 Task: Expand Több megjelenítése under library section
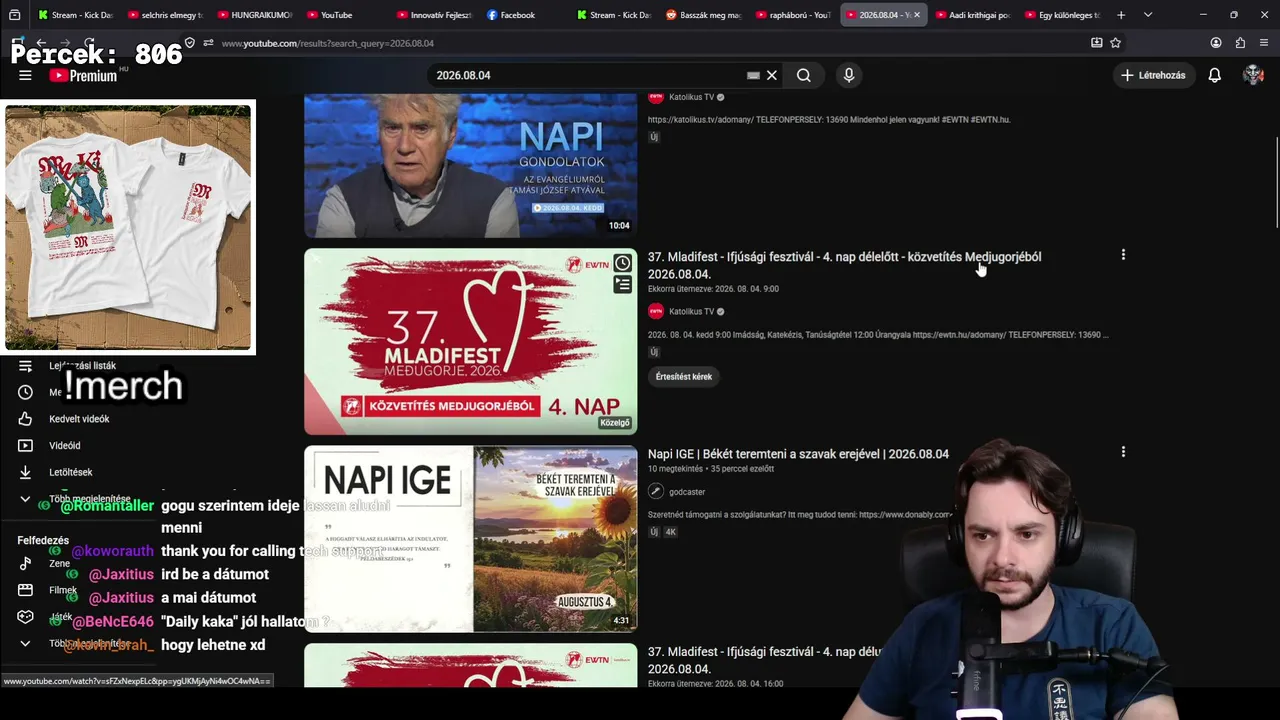click(x=90, y=499)
